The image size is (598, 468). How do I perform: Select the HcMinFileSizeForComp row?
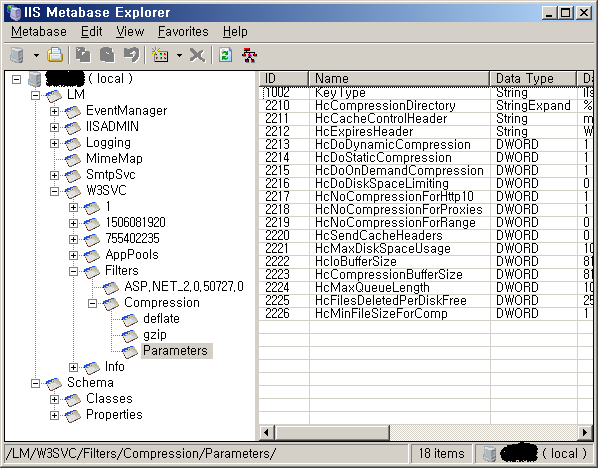(x=426, y=314)
